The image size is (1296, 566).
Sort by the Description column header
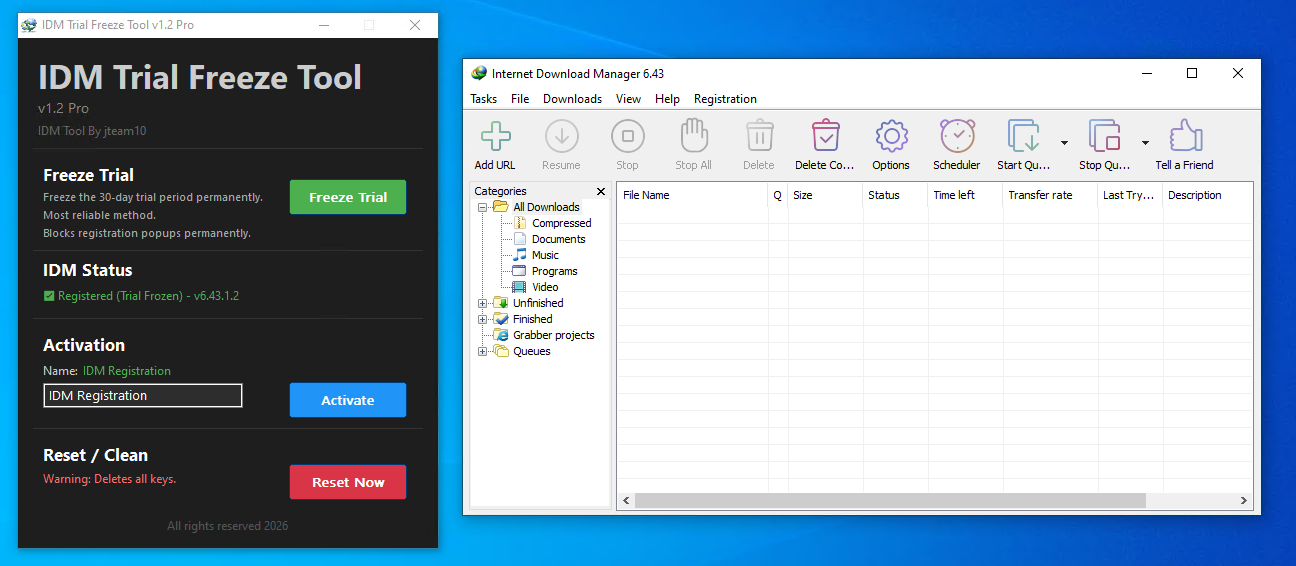point(1208,195)
